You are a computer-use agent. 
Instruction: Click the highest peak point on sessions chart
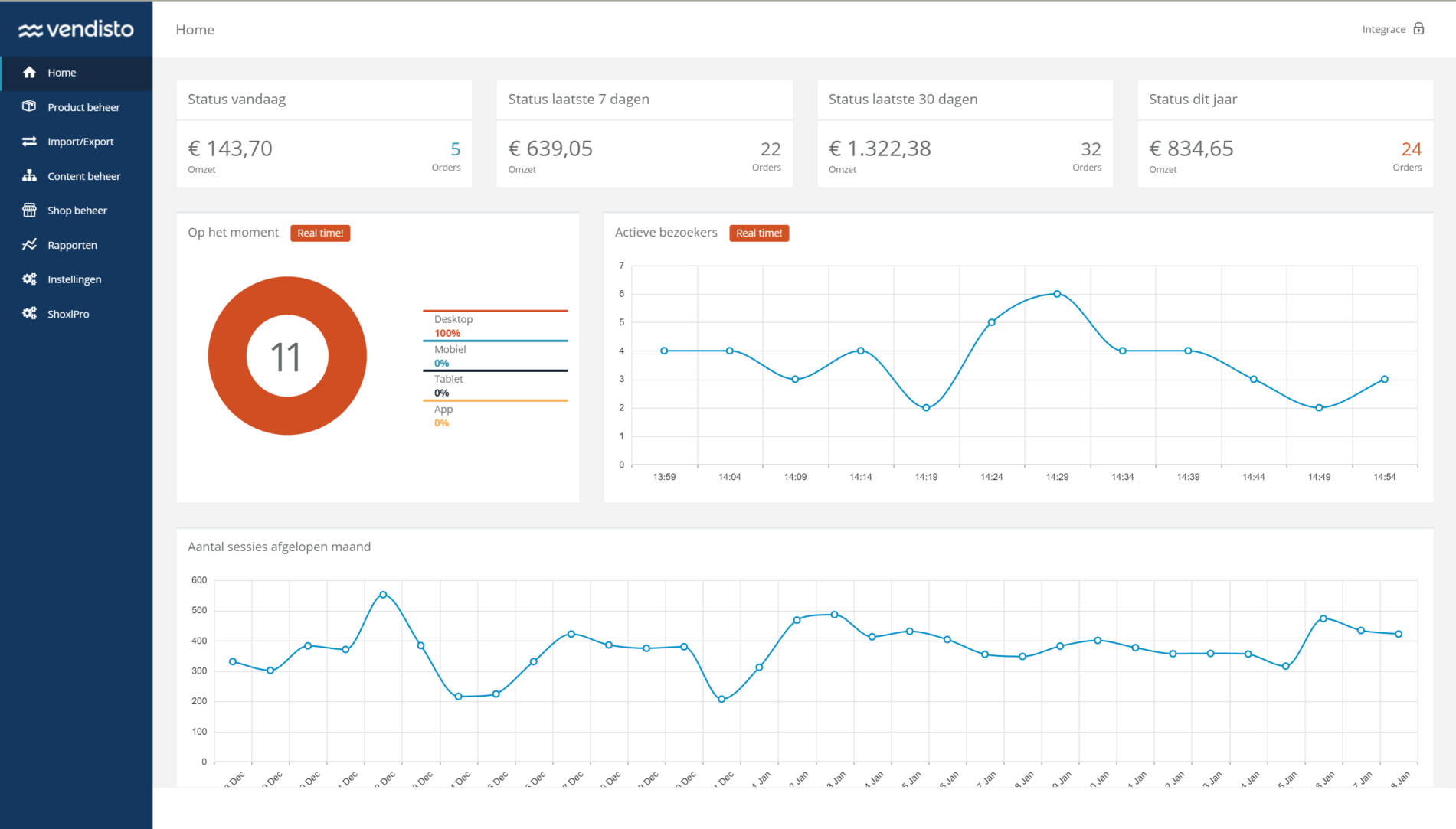[383, 595]
